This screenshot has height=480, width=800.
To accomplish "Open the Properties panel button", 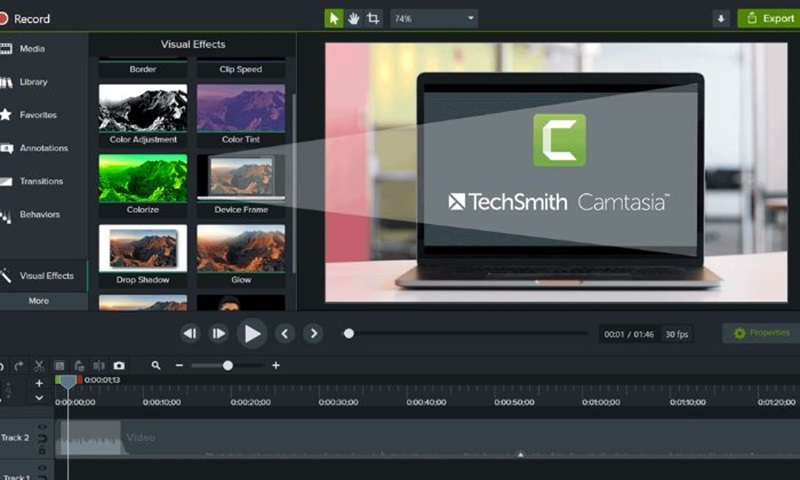I will (x=761, y=333).
